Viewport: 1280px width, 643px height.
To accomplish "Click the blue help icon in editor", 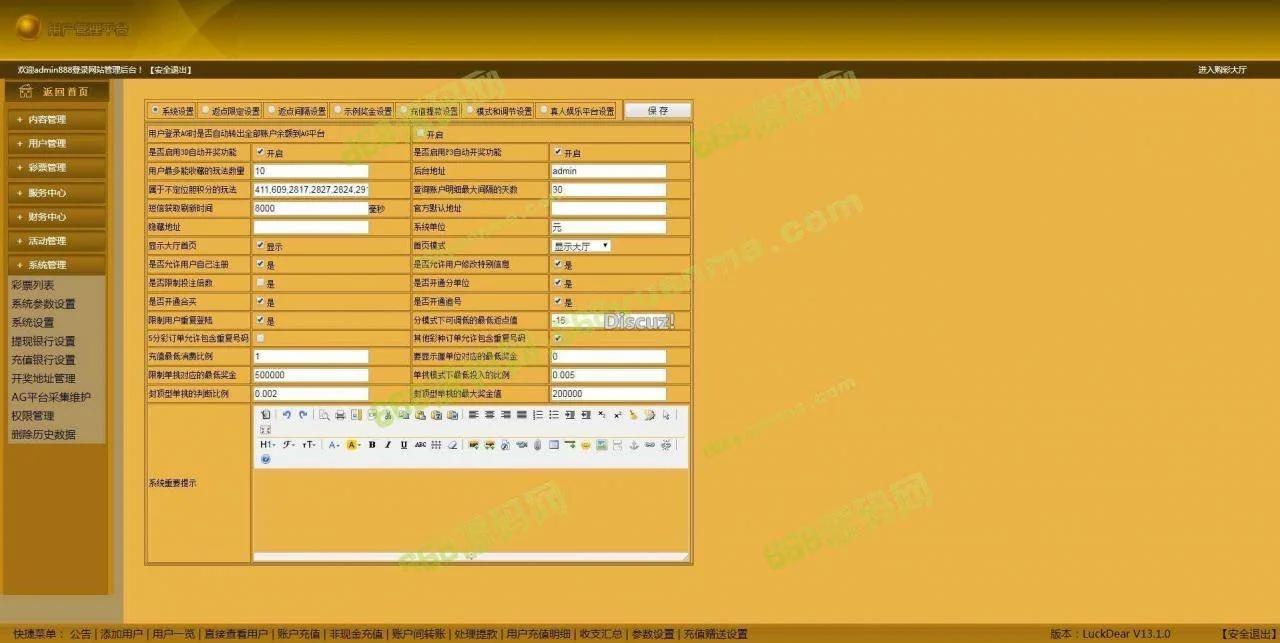I will [x=265, y=459].
